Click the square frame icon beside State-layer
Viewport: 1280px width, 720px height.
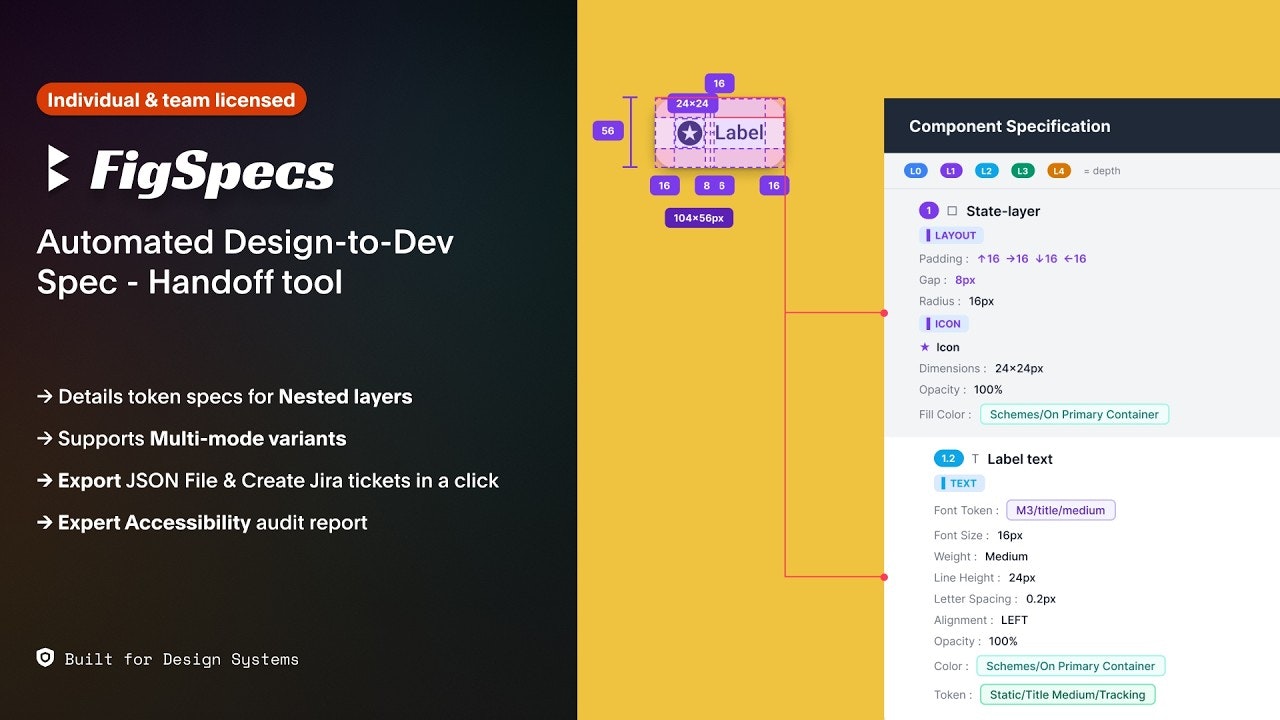[x=952, y=211]
